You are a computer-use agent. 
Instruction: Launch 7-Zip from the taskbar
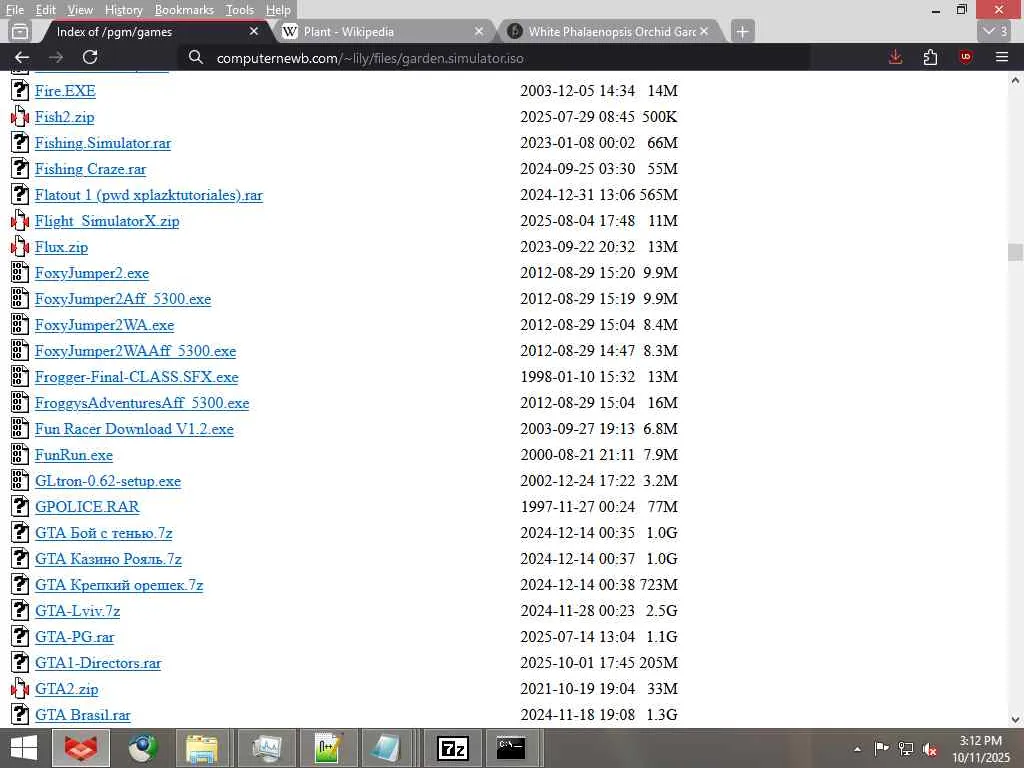click(453, 748)
